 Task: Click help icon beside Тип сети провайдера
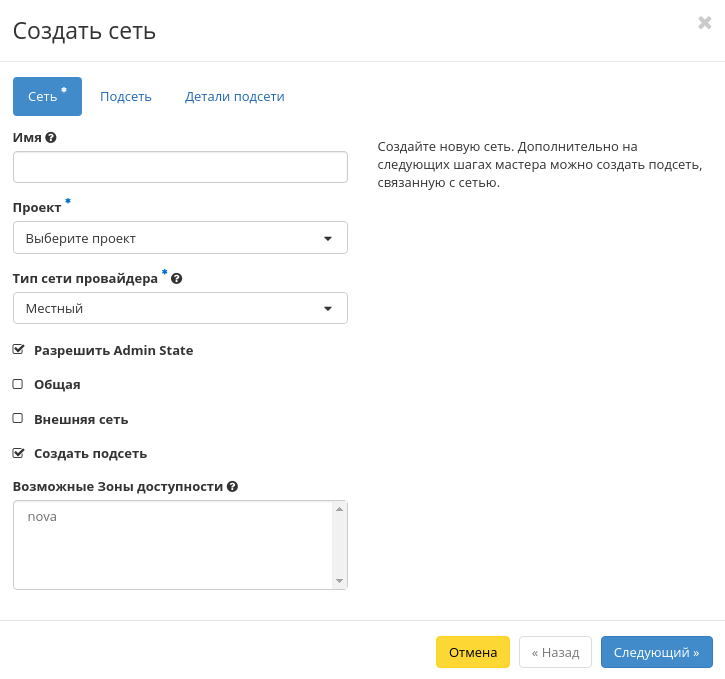[177, 279]
